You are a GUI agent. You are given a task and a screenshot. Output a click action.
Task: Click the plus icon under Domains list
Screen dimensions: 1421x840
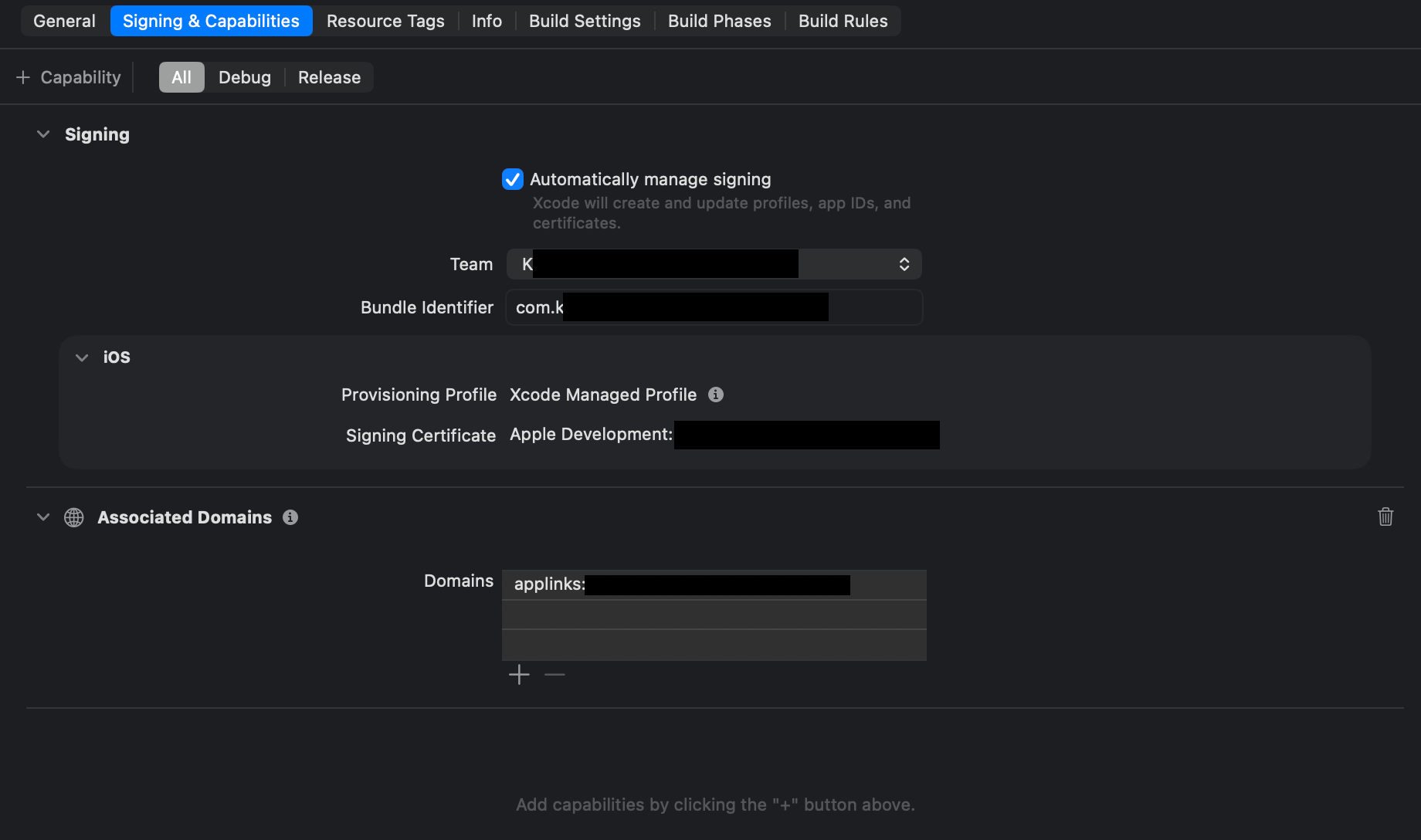519,675
